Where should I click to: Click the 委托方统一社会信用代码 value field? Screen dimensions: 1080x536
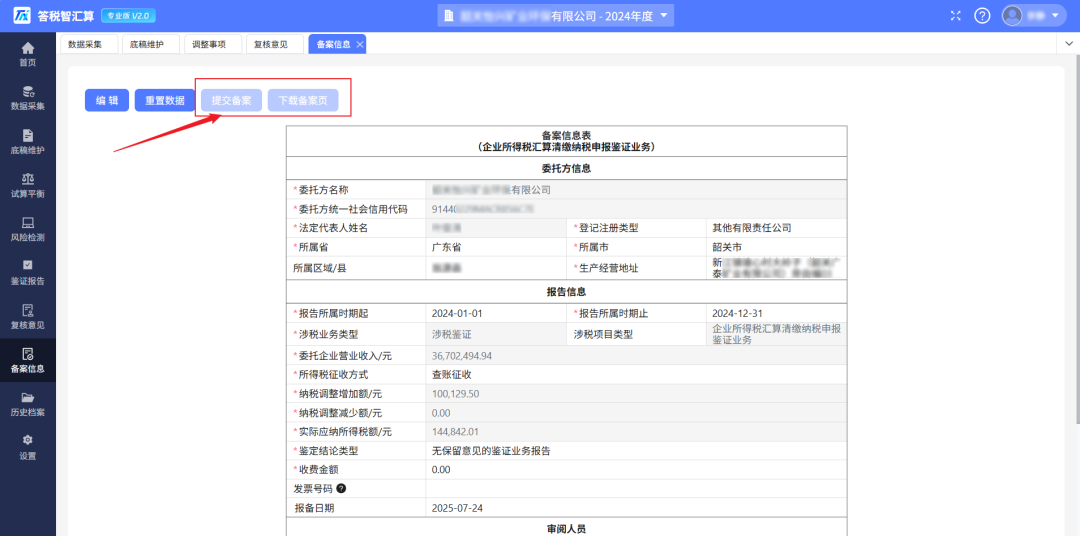tap(636, 209)
